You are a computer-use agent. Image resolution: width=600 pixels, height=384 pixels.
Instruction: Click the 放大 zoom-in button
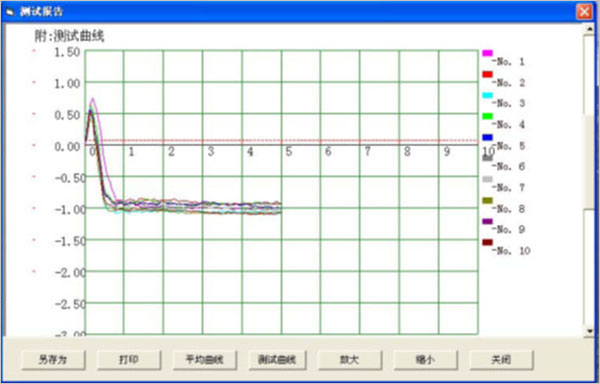[x=350, y=360]
